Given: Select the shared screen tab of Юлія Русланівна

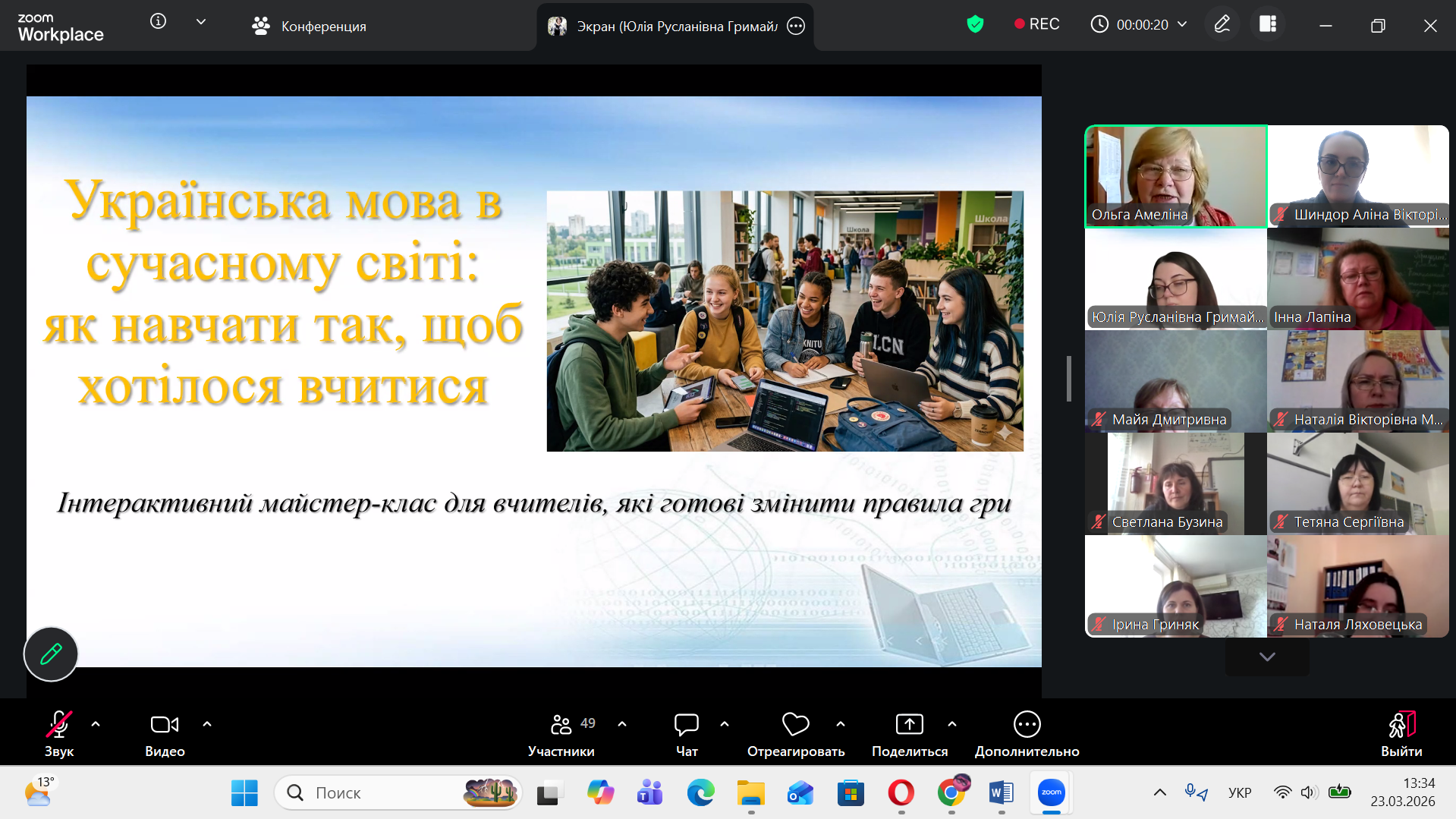Looking at the screenshot, I should [x=664, y=27].
